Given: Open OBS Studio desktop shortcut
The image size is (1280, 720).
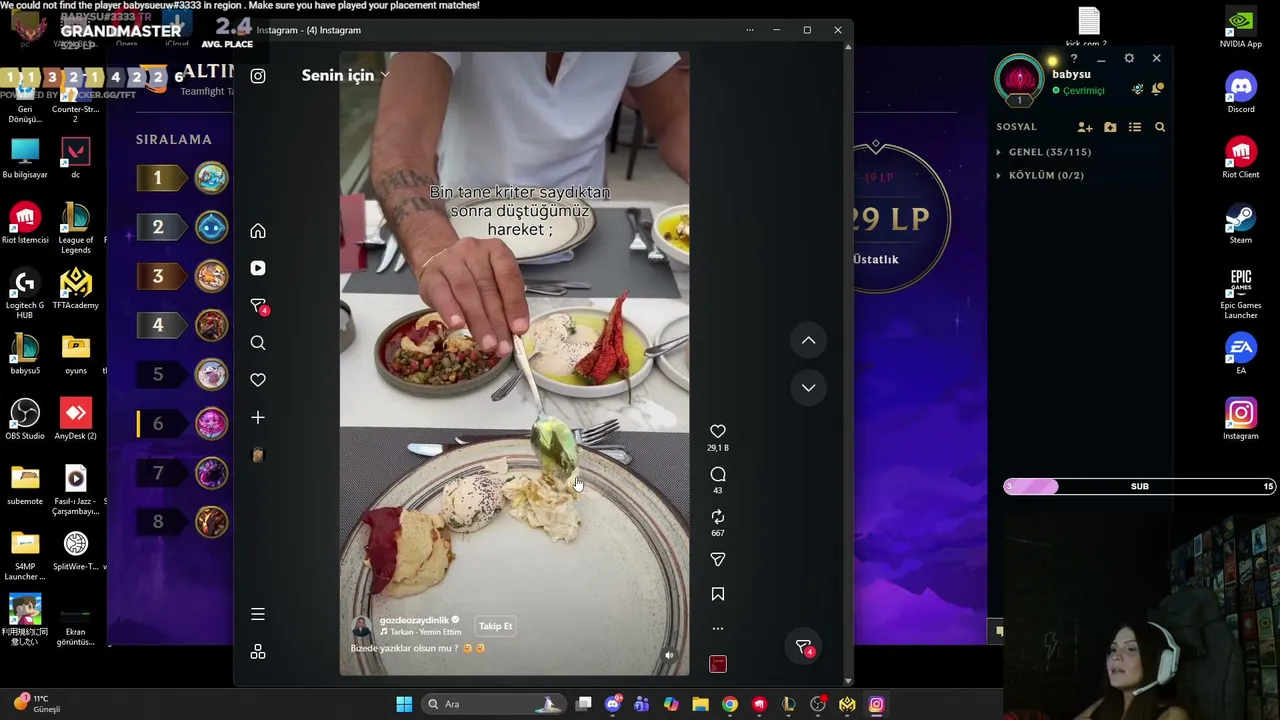Looking at the screenshot, I should pos(25,419).
